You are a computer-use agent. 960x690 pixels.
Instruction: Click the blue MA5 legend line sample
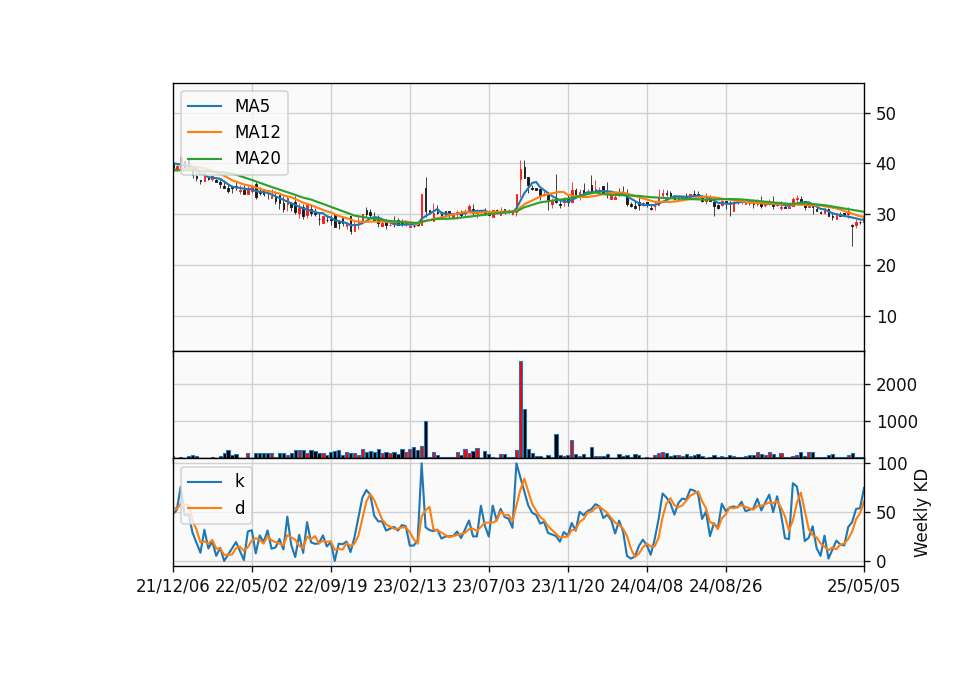[x=204, y=106]
